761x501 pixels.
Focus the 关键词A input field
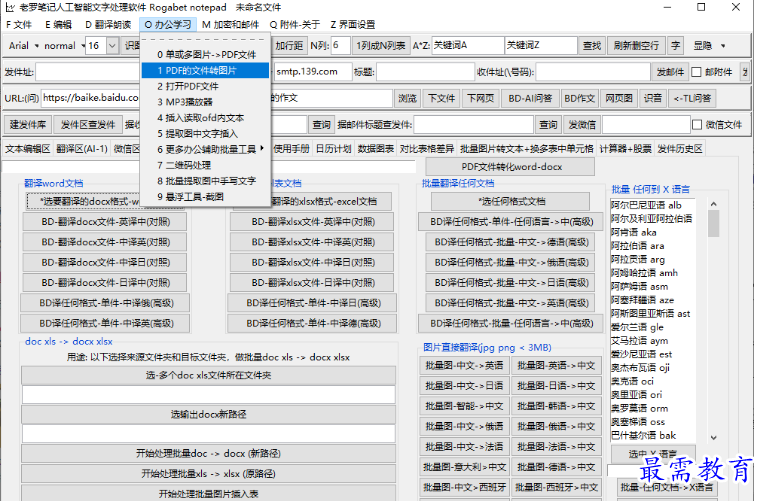point(467,46)
